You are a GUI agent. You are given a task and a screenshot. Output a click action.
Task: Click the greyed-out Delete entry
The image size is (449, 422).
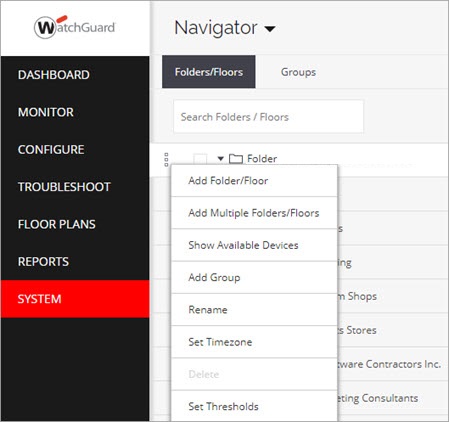(254, 374)
